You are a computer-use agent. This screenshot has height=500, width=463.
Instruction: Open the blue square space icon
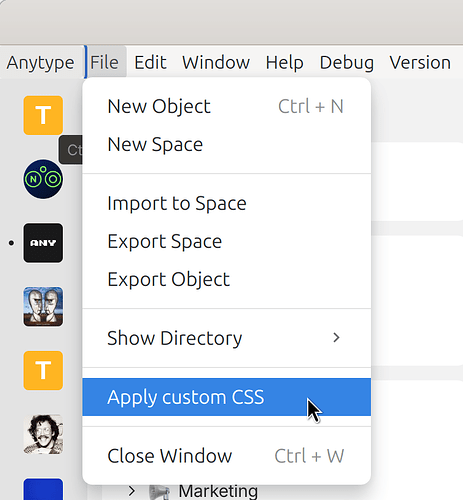click(43, 489)
